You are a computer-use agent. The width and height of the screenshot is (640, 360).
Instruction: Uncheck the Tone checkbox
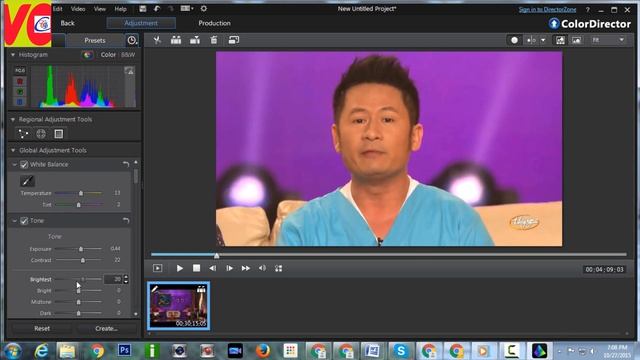tap(24, 221)
